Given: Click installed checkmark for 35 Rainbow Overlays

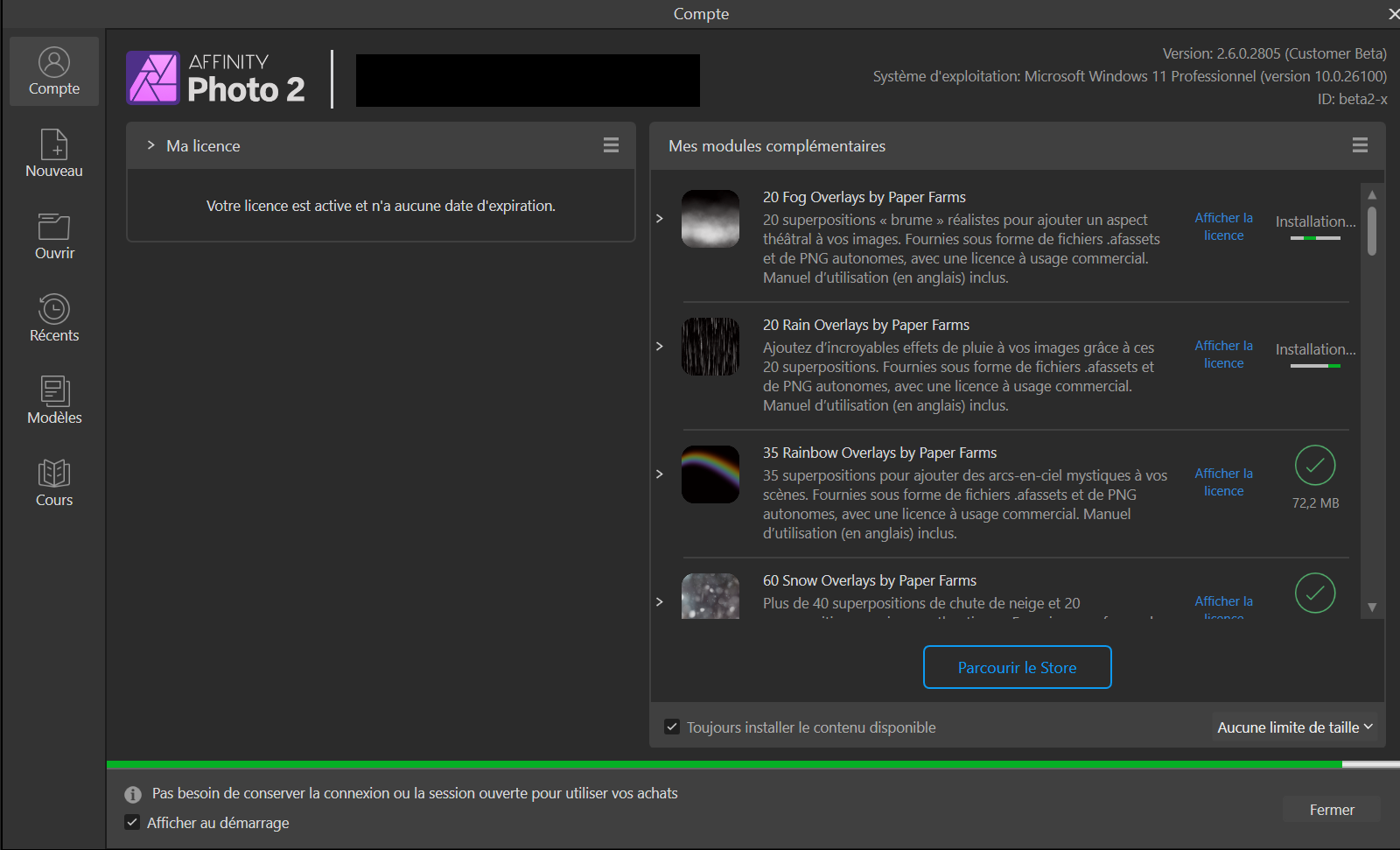Looking at the screenshot, I should 1315,465.
